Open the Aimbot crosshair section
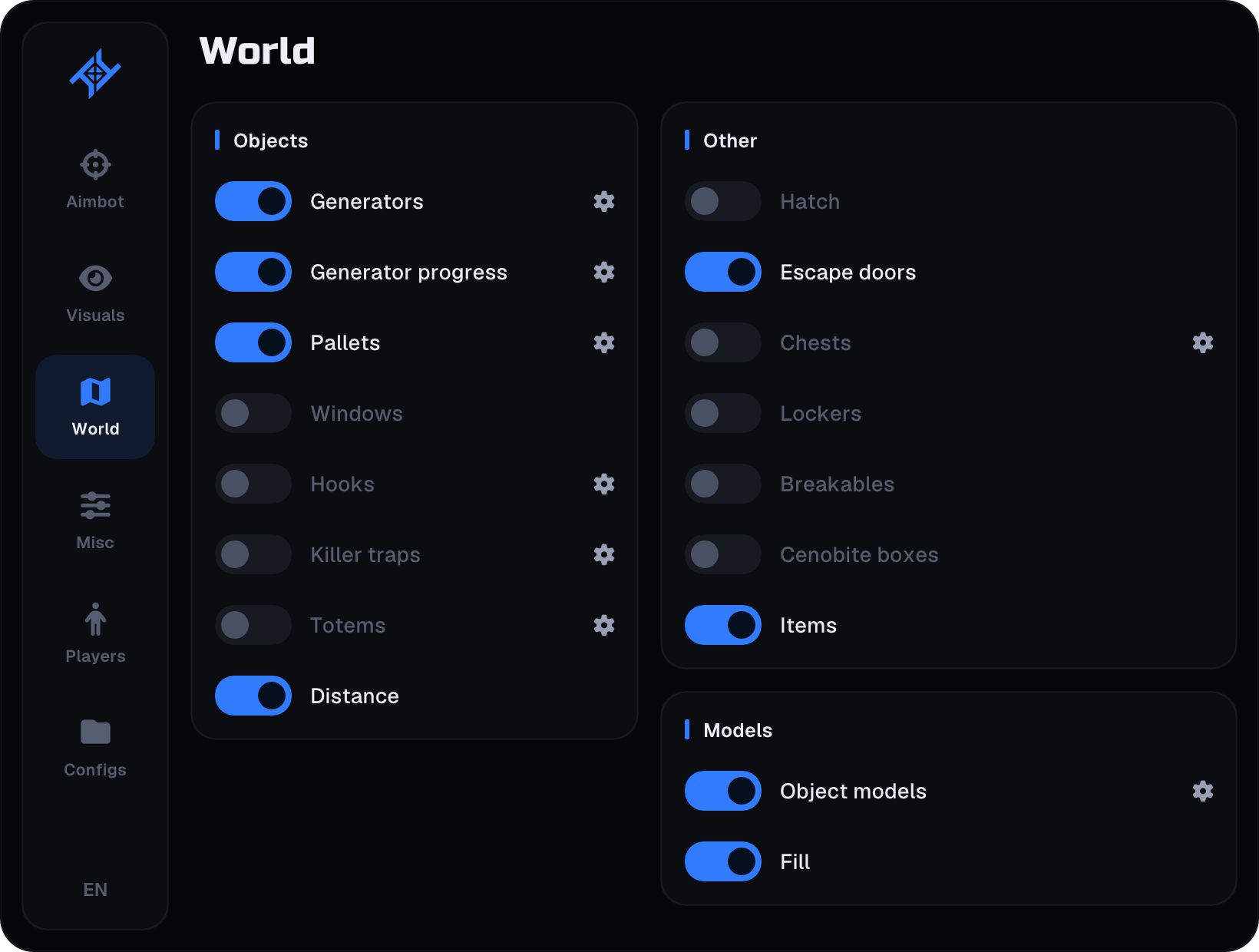Screen dimensions: 1259x952 pos(95,180)
